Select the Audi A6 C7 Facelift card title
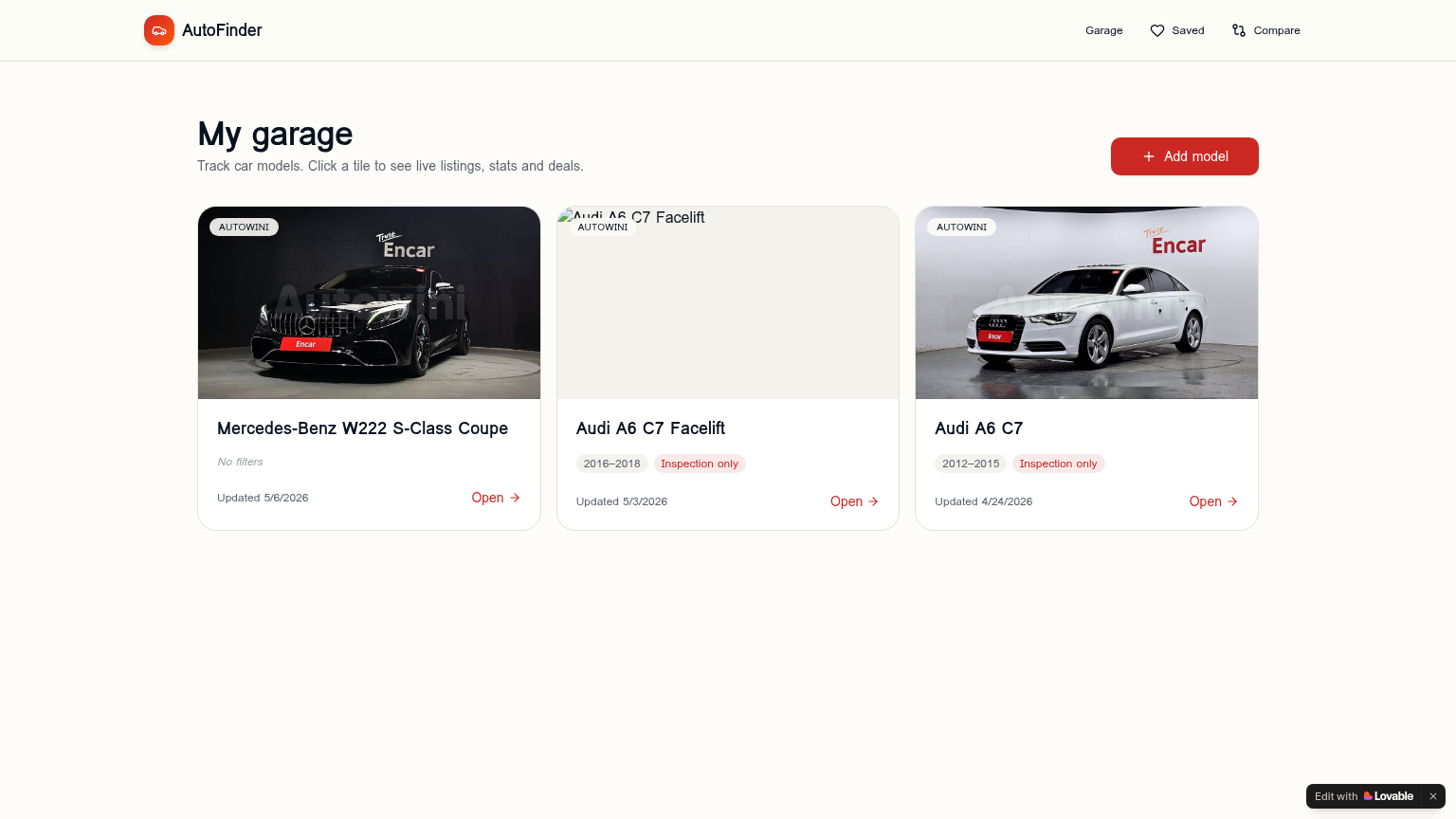The height and width of the screenshot is (819, 1456). (x=650, y=428)
